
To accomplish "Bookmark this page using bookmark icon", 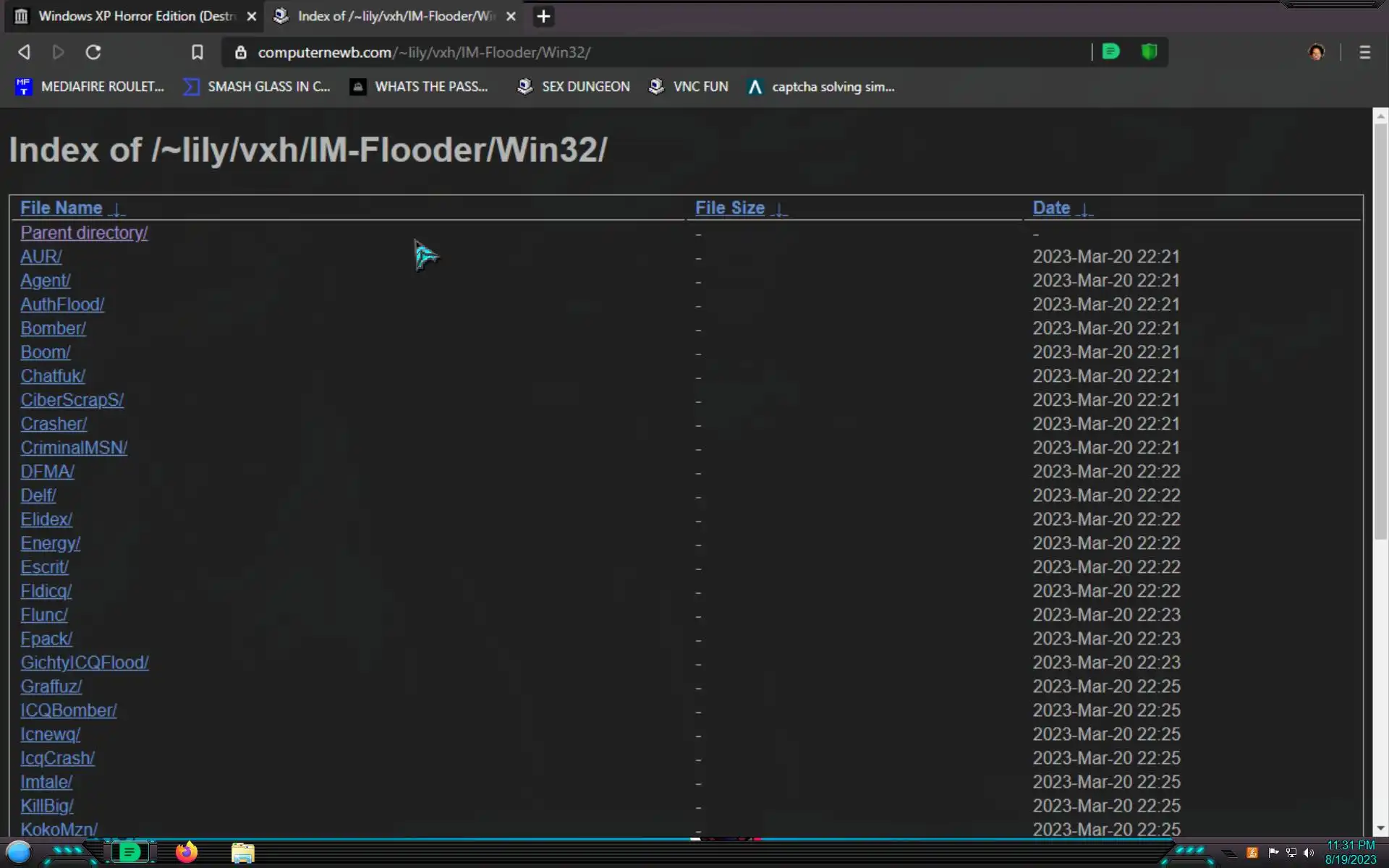I will pyautogui.click(x=197, y=52).
